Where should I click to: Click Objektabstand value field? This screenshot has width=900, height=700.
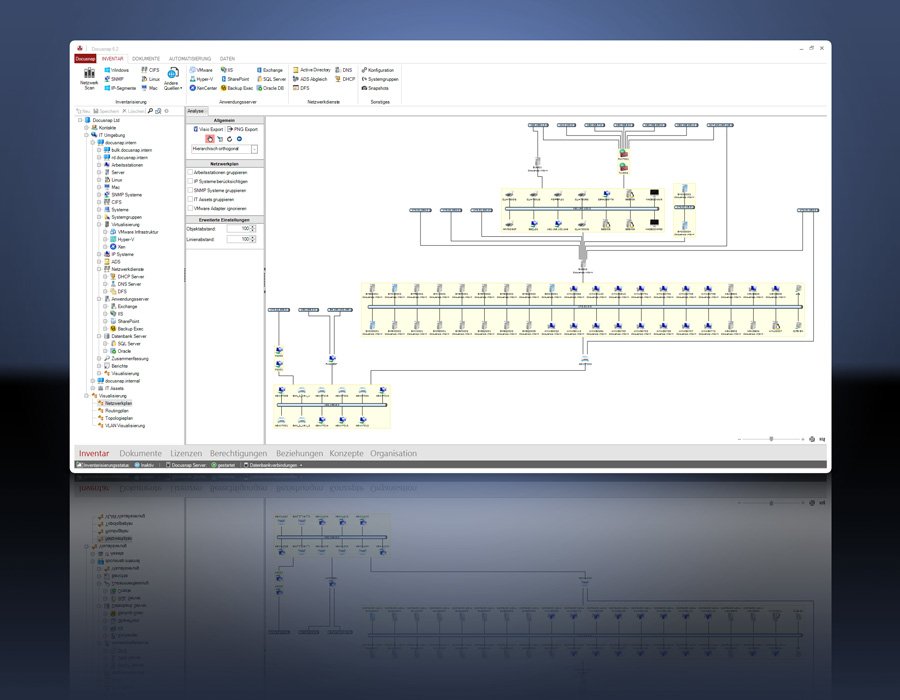pos(238,229)
